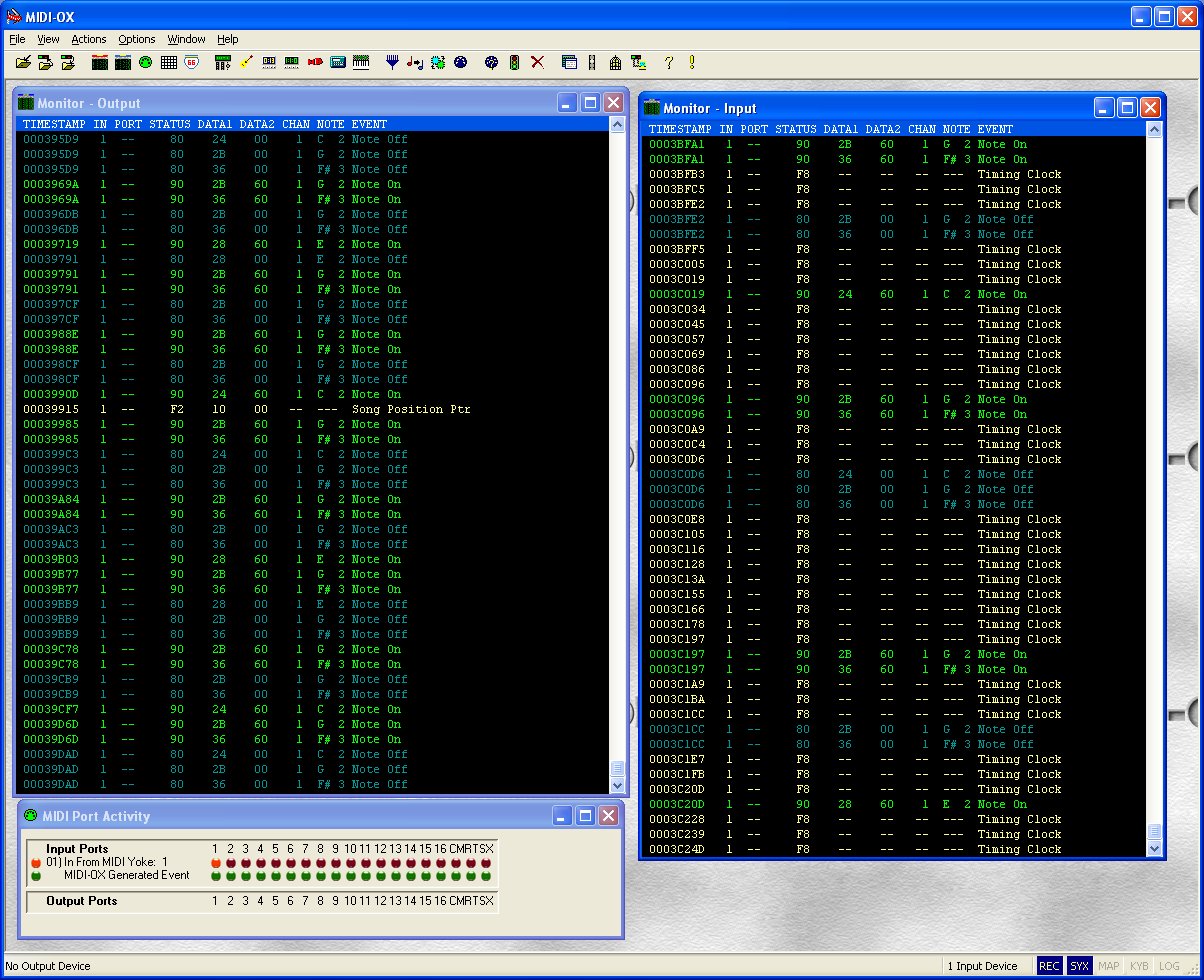Click the Monitor - Input title bar icon
Screen dimensions: 1204x980
pyautogui.click(x=652, y=107)
